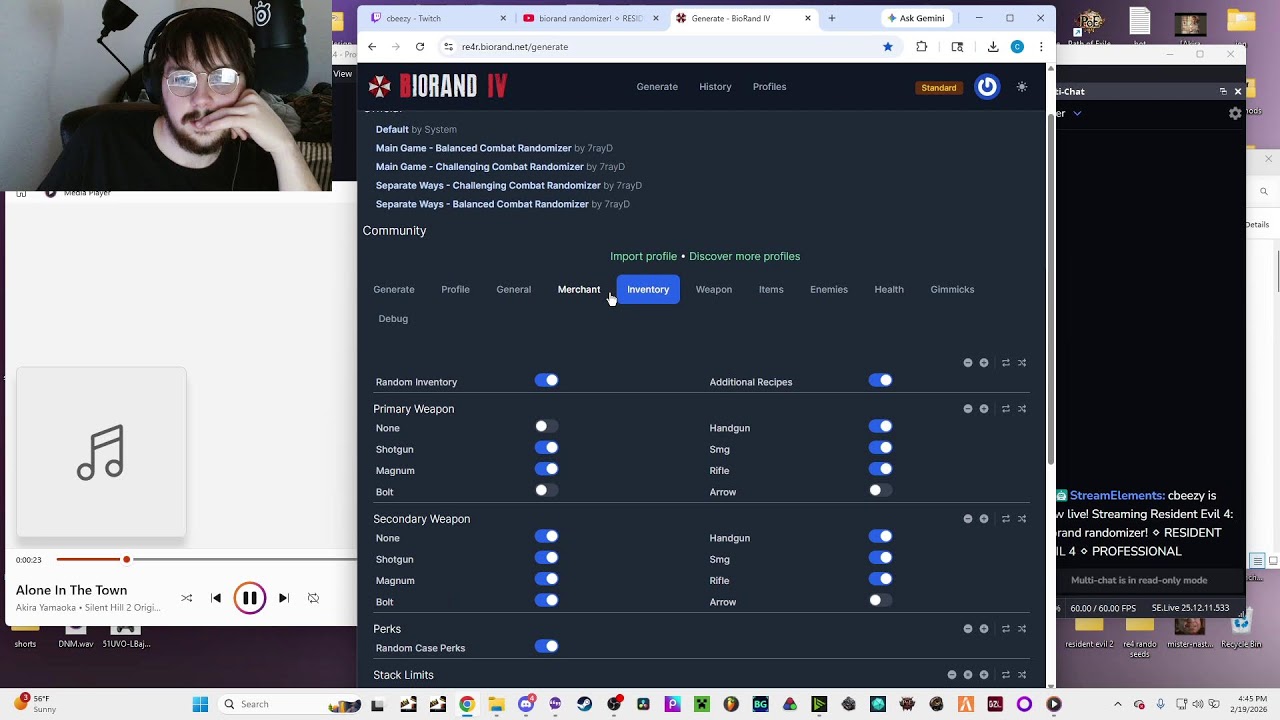1280x720 pixels.
Task: Shuffle the Secondary Weapon section
Action: coord(1022,519)
